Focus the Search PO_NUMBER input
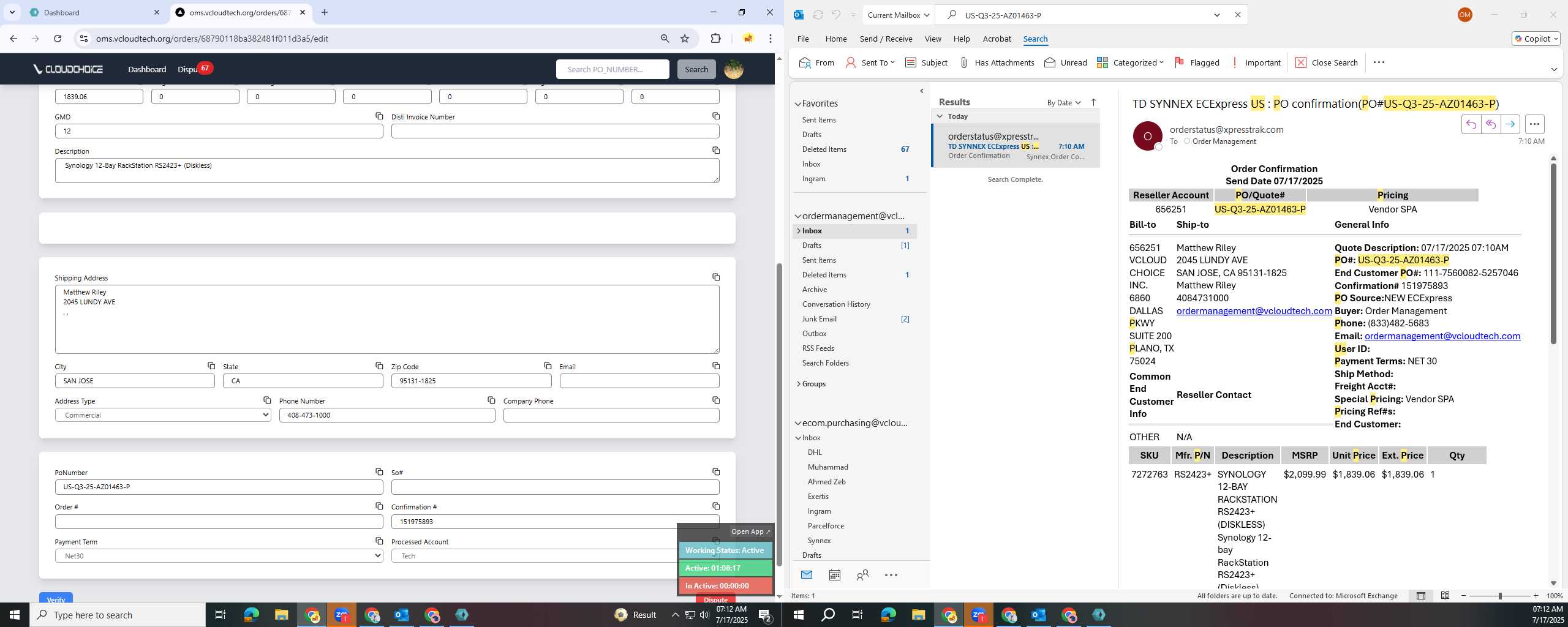Viewport: 1568px width, 627px height. click(612, 69)
